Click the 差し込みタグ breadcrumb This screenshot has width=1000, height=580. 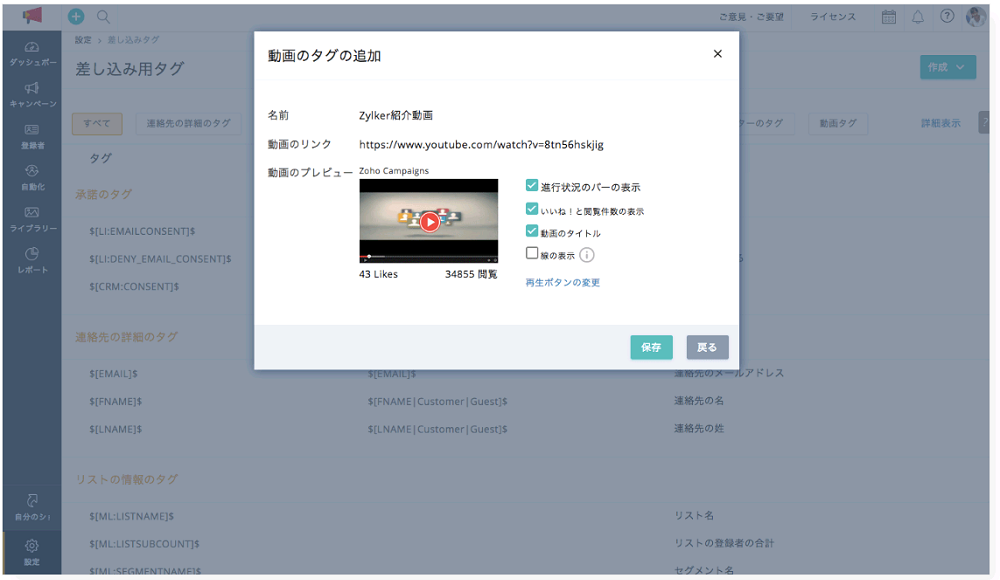pyautogui.click(x=133, y=40)
